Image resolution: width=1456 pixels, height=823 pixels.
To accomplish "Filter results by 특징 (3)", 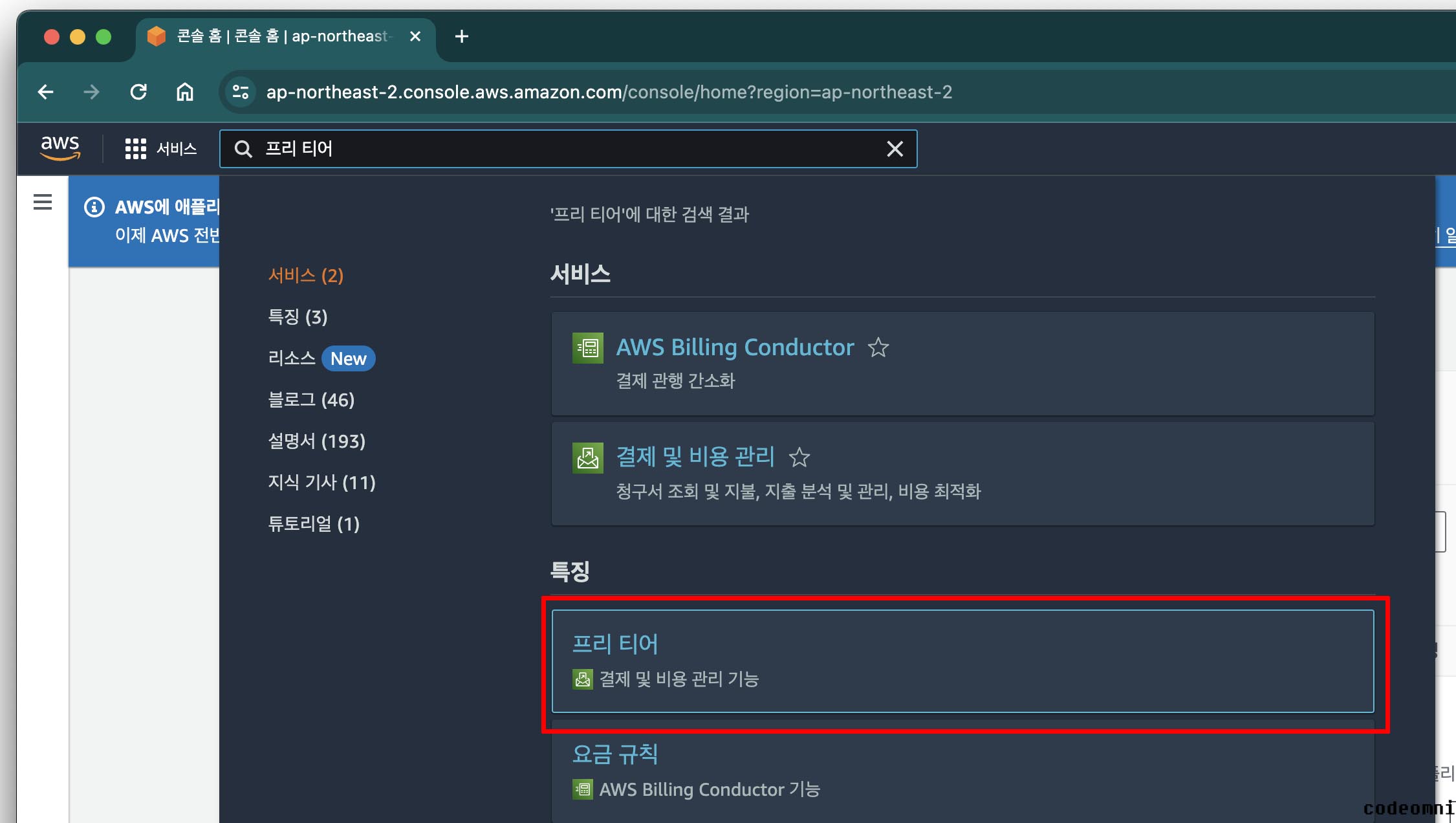I will click(x=298, y=317).
